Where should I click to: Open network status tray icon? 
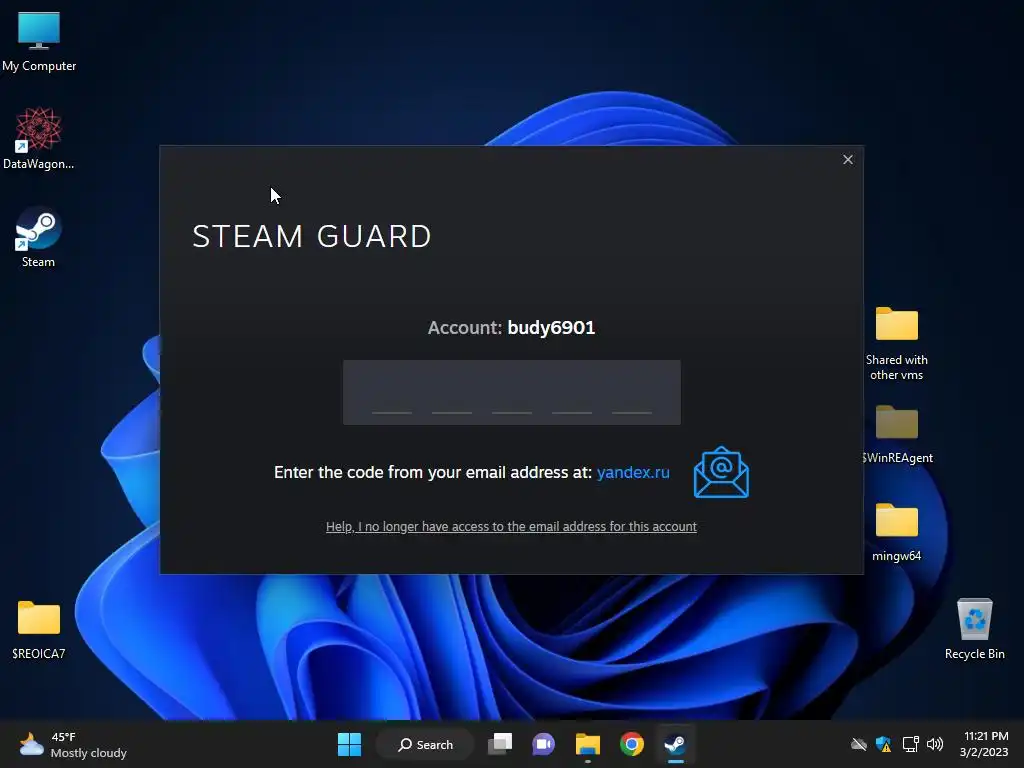coord(910,744)
